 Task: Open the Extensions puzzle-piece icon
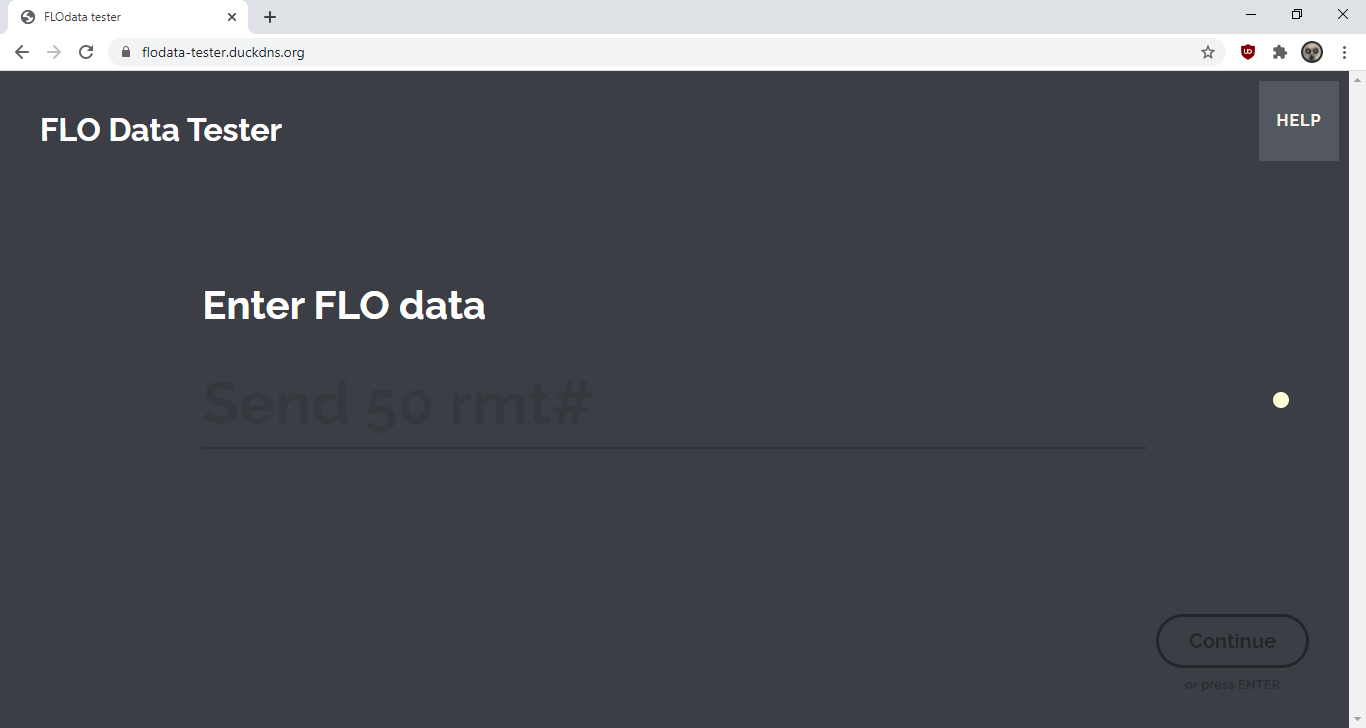tap(1280, 52)
